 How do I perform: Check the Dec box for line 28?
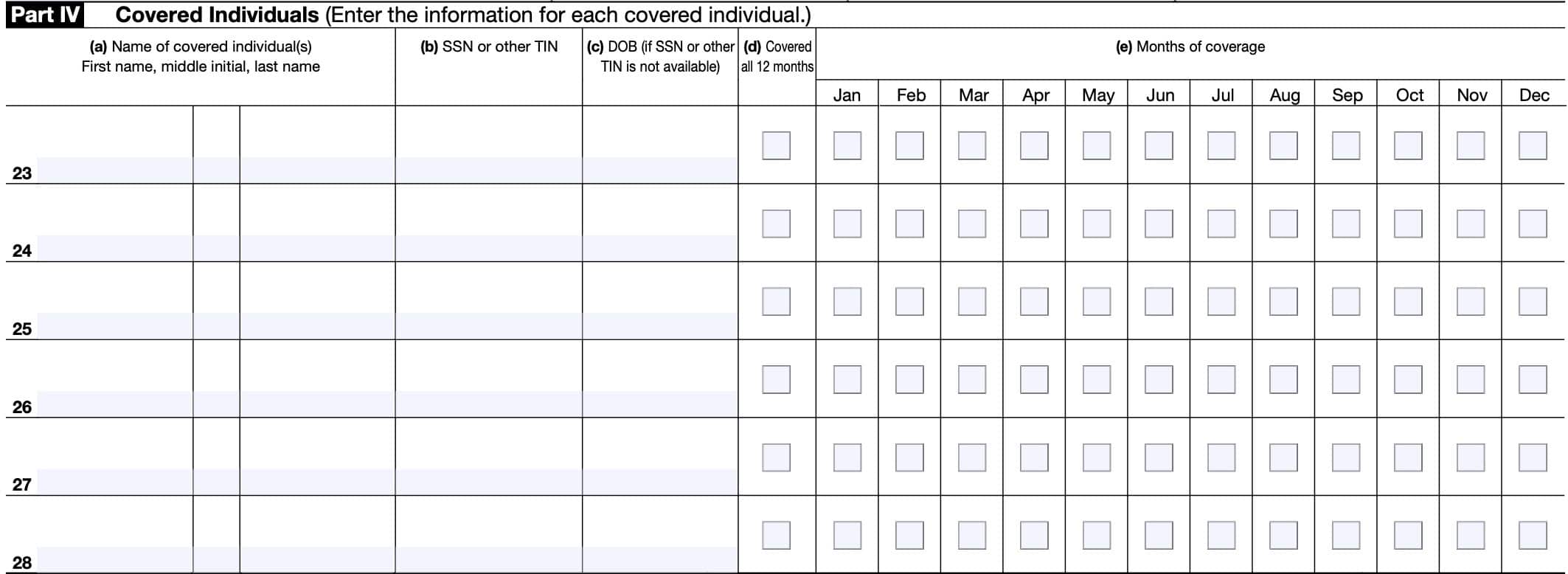(1533, 536)
